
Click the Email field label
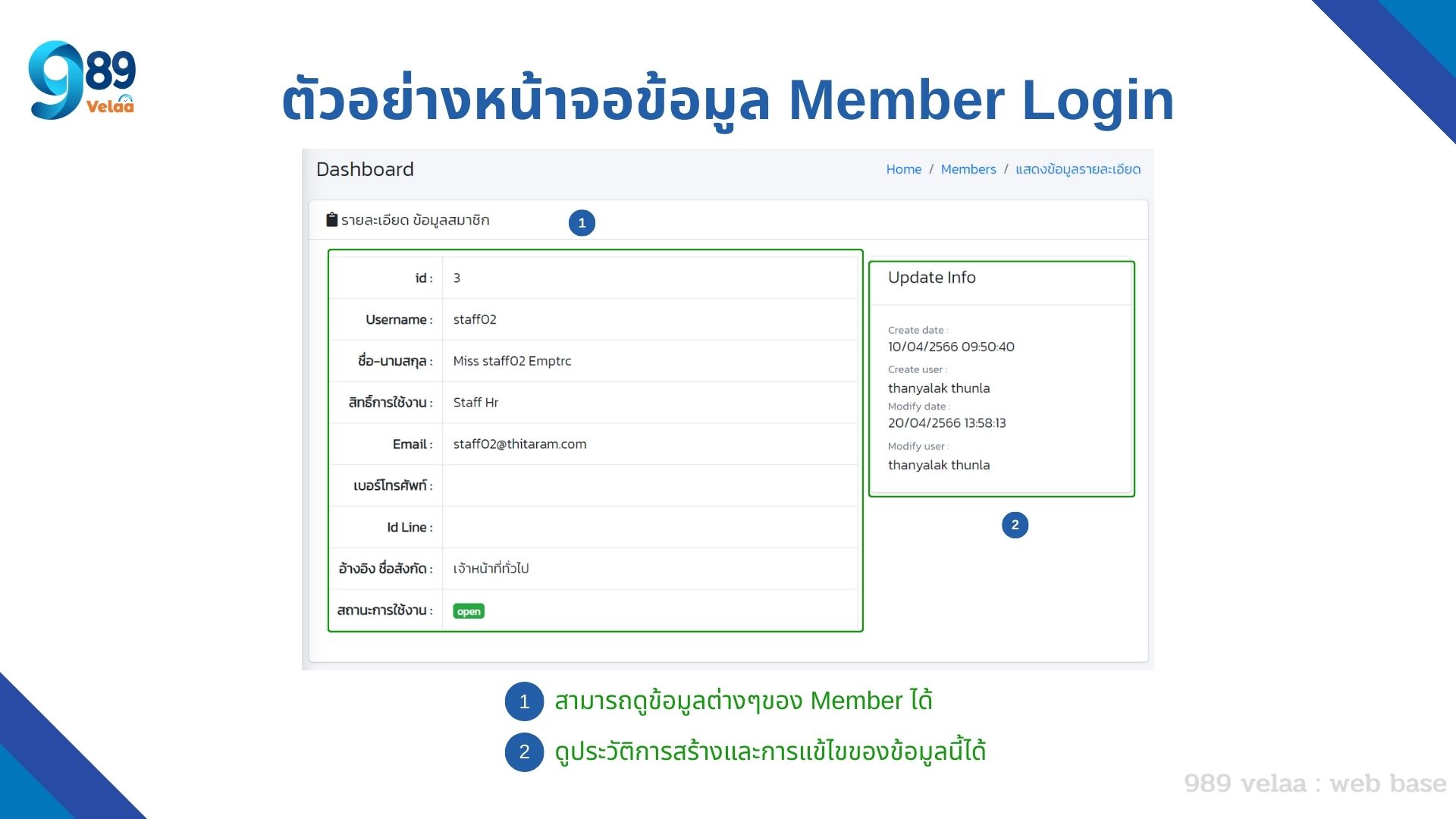point(413,444)
